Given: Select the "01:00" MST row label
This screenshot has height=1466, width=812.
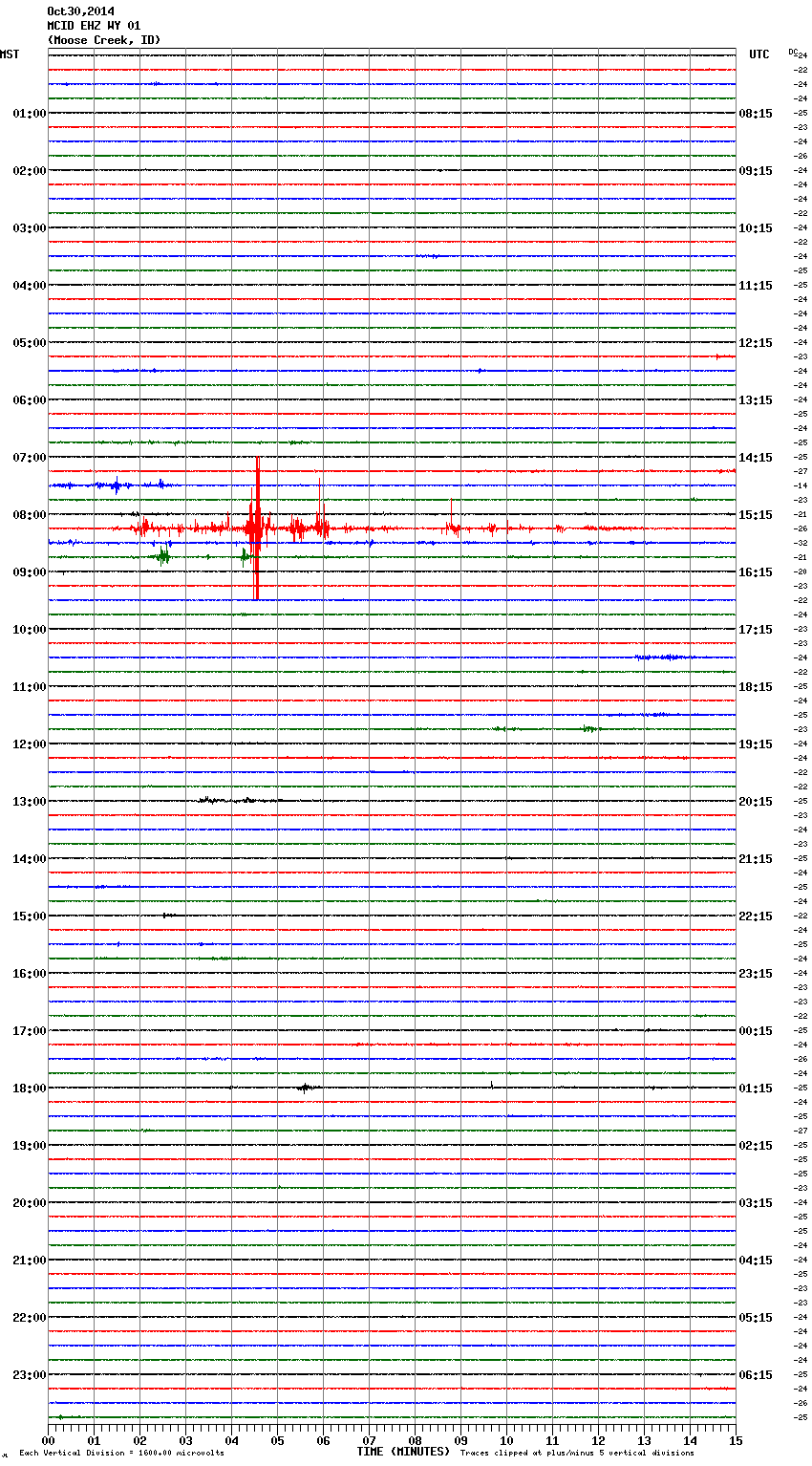Looking at the screenshot, I should coord(30,114).
